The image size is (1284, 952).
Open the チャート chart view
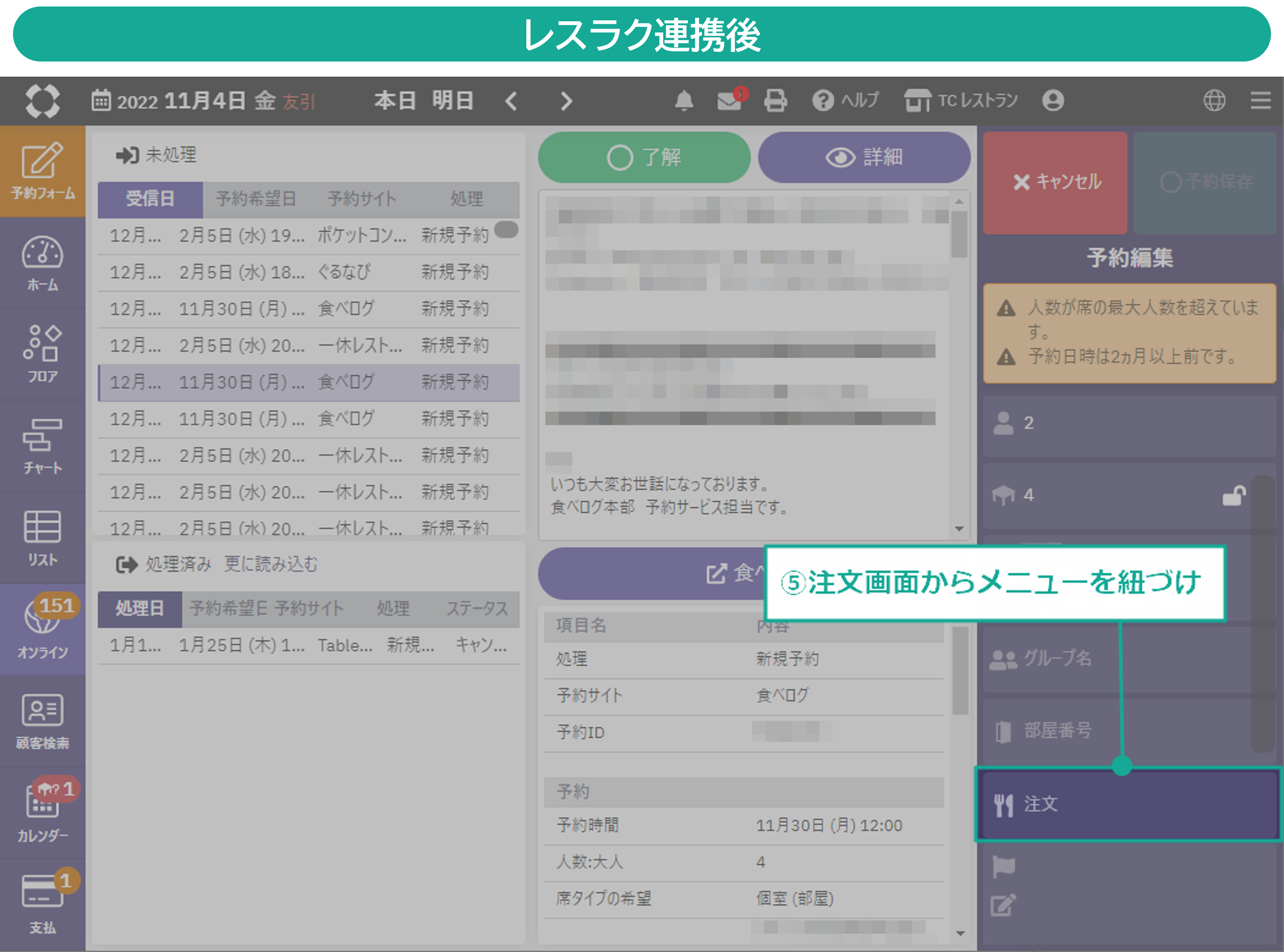42,446
